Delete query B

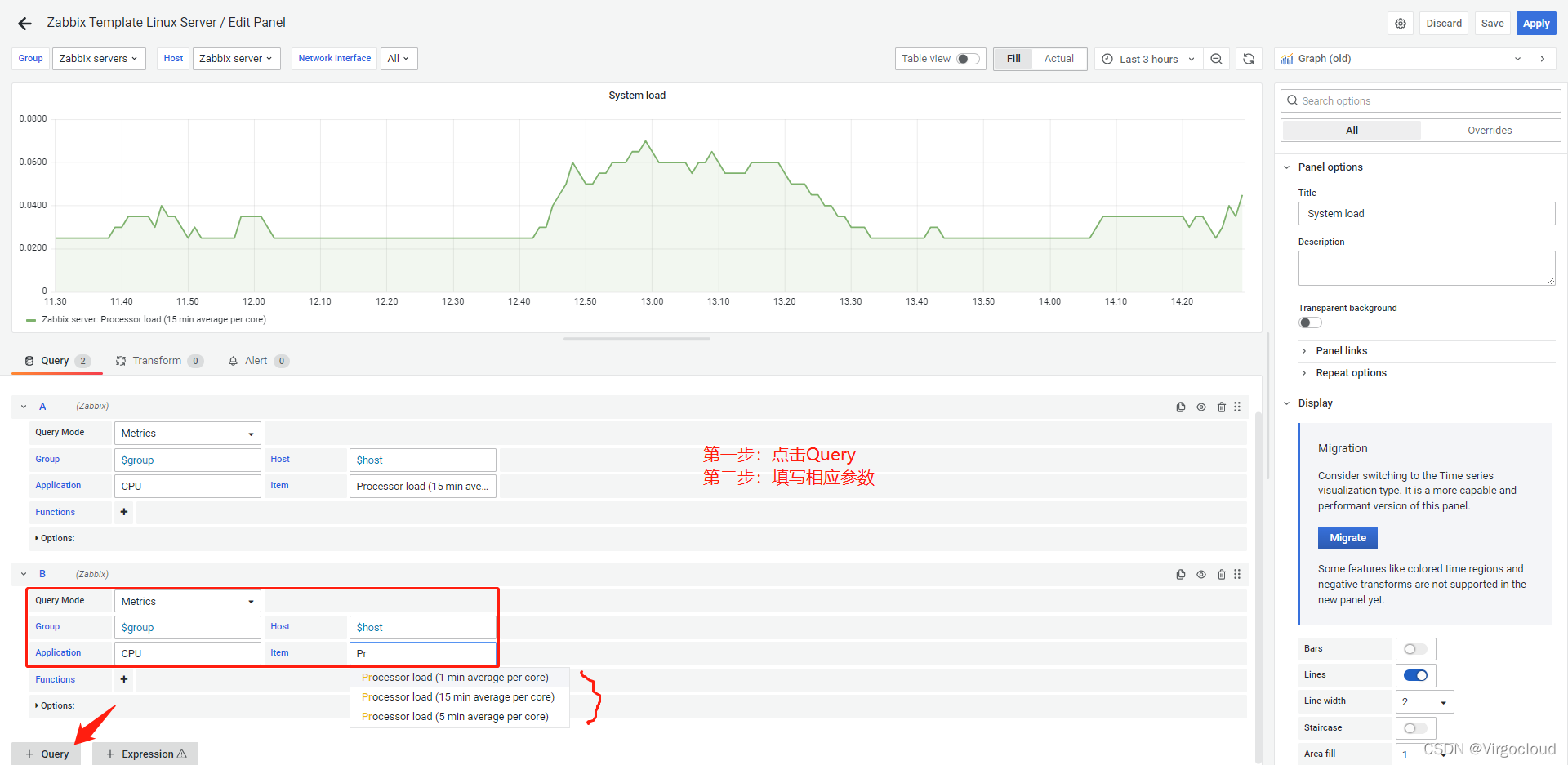click(1222, 575)
